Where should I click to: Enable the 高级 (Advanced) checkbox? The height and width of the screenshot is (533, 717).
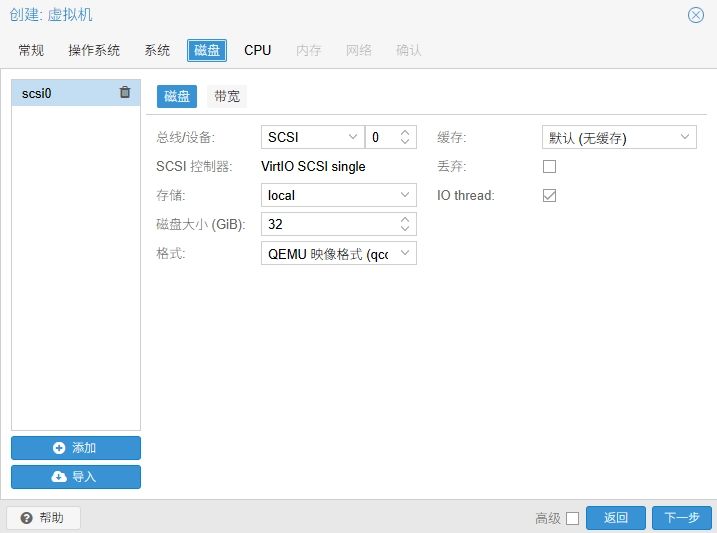[x=572, y=518]
